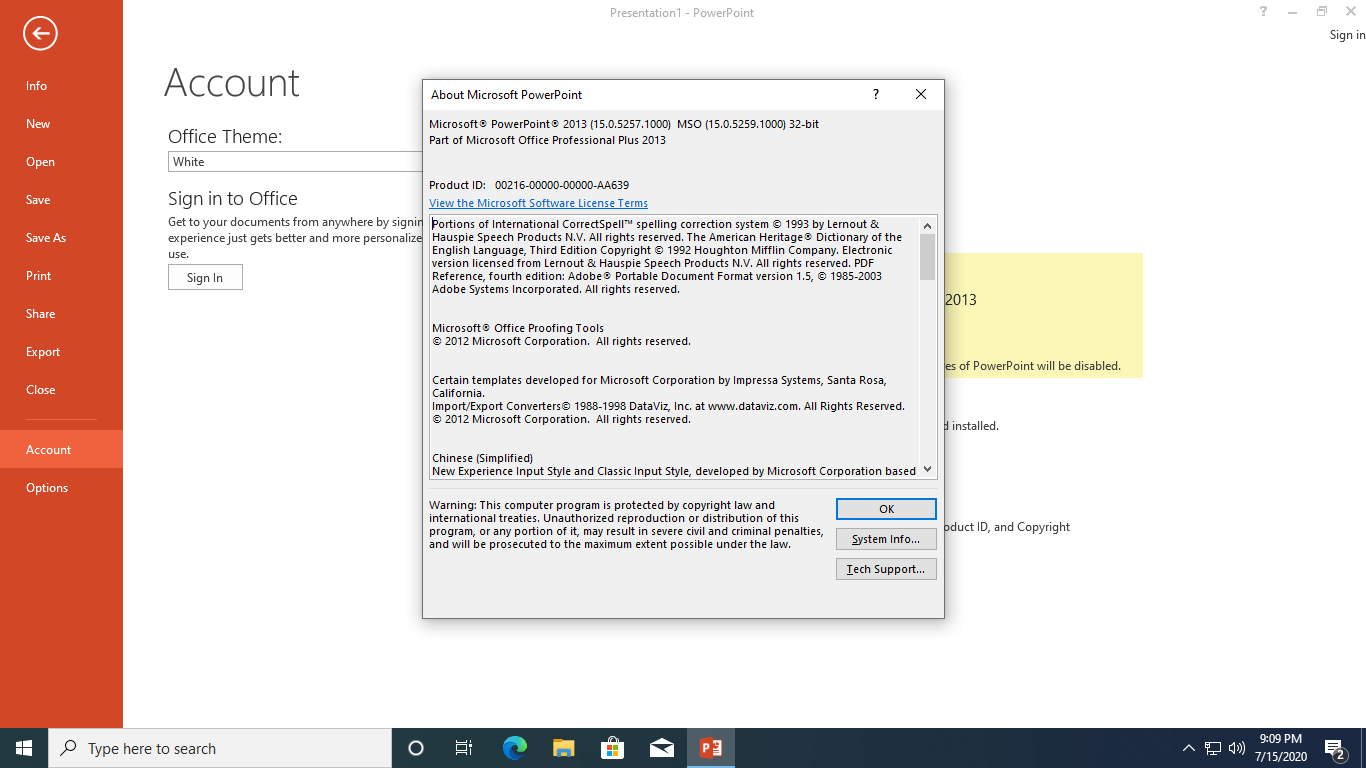Click the Sign In button on Account page

coord(205,278)
